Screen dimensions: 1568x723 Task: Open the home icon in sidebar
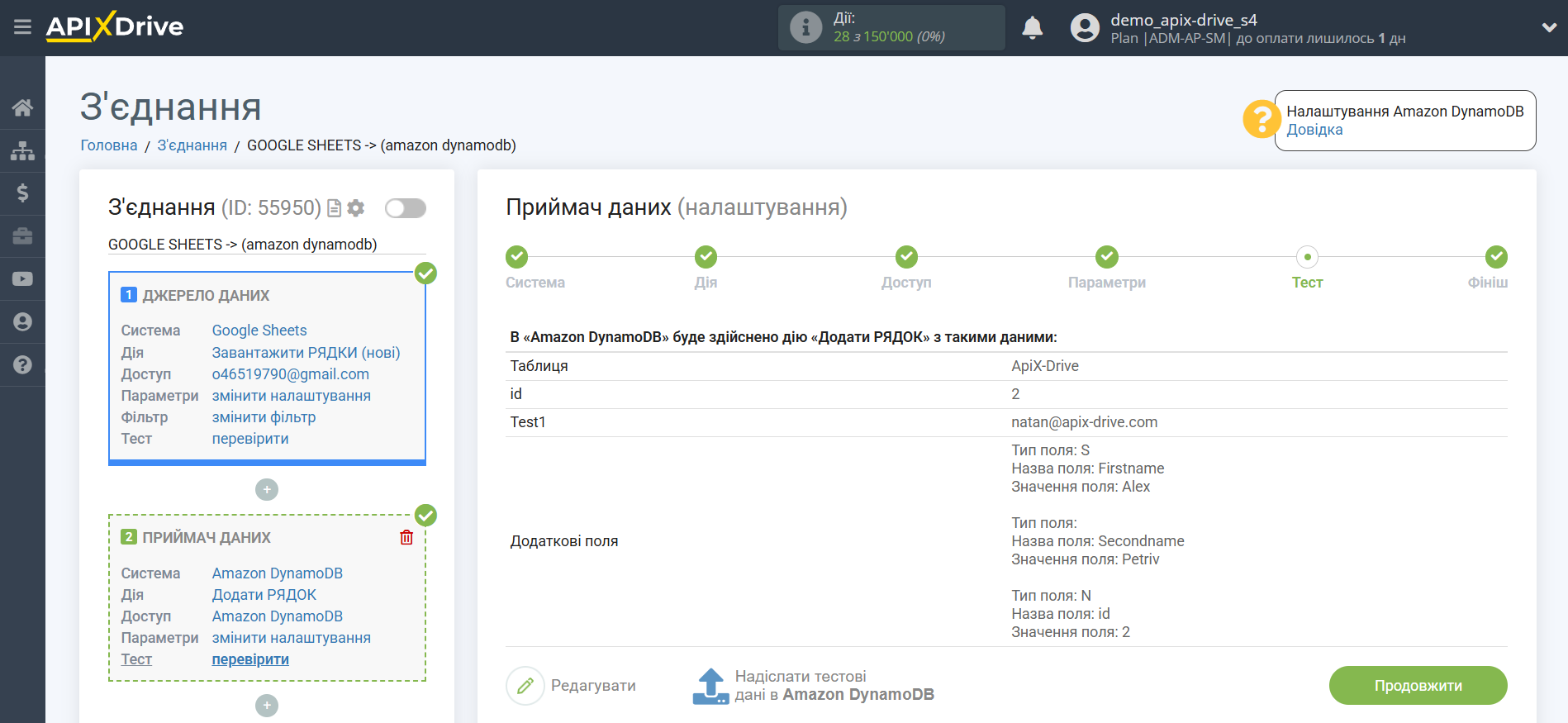[22, 107]
